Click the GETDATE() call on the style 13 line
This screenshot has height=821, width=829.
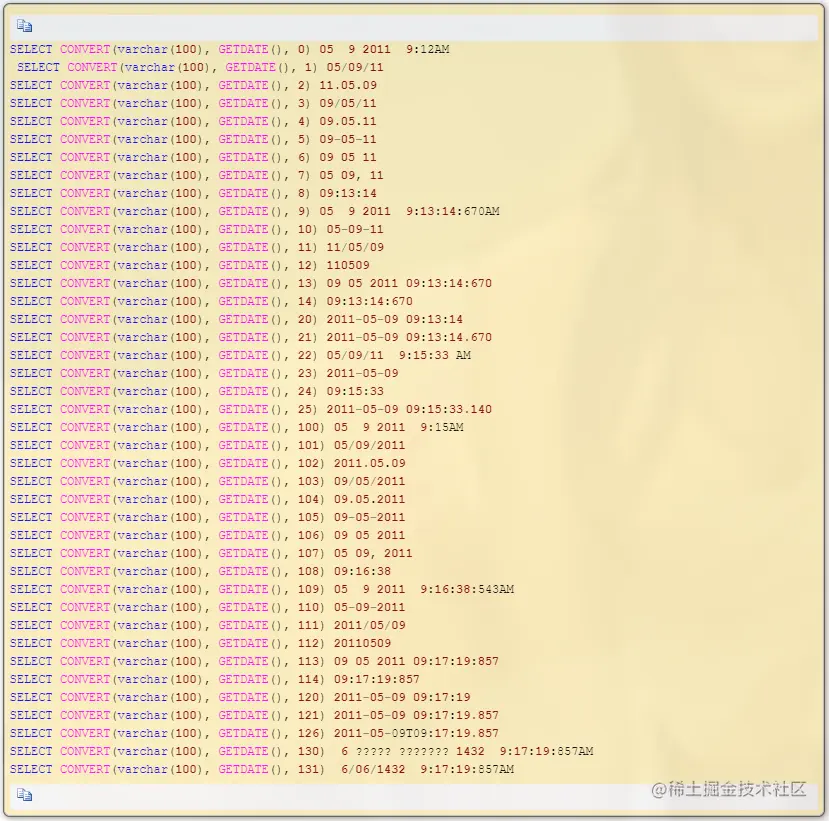tap(243, 283)
